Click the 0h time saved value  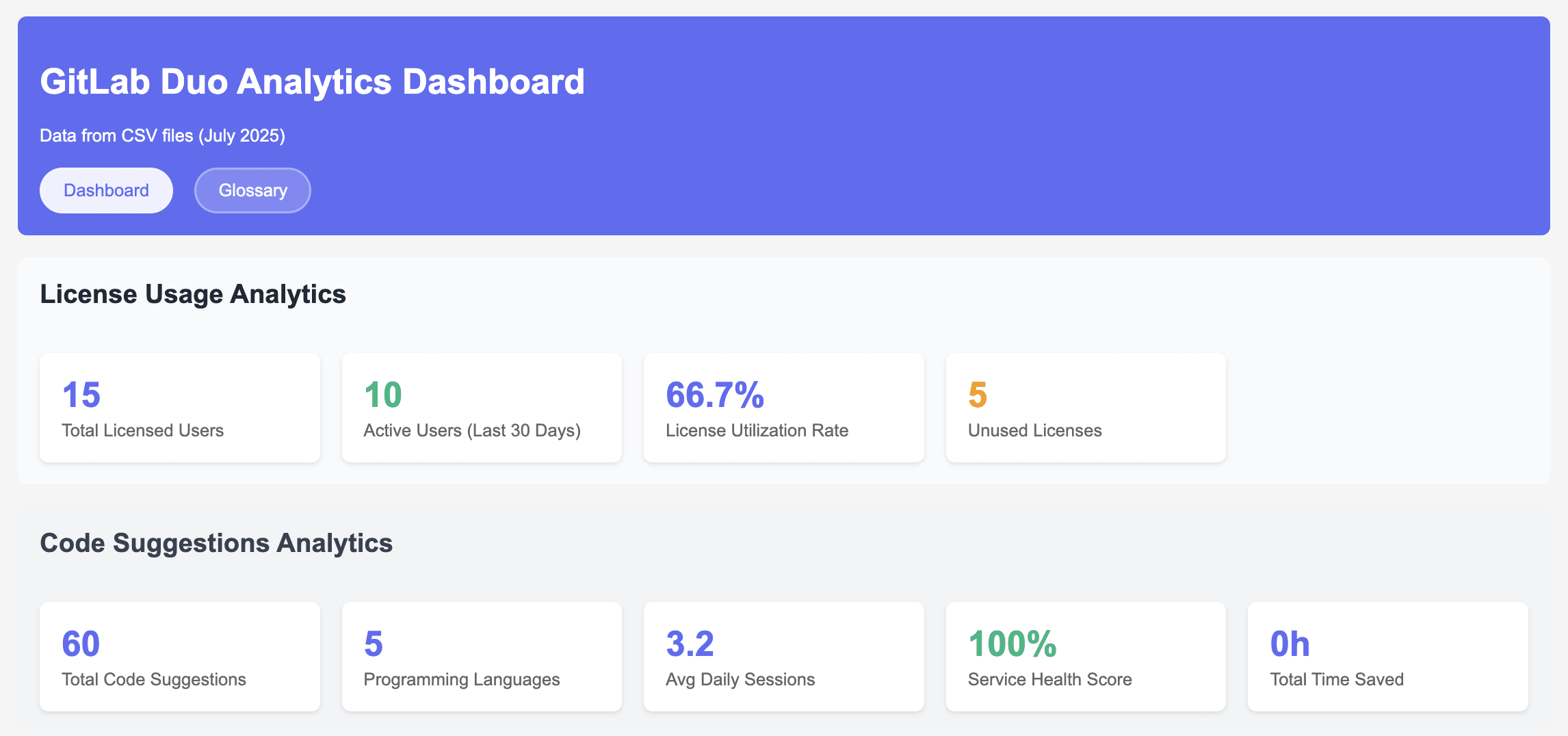click(x=1290, y=644)
